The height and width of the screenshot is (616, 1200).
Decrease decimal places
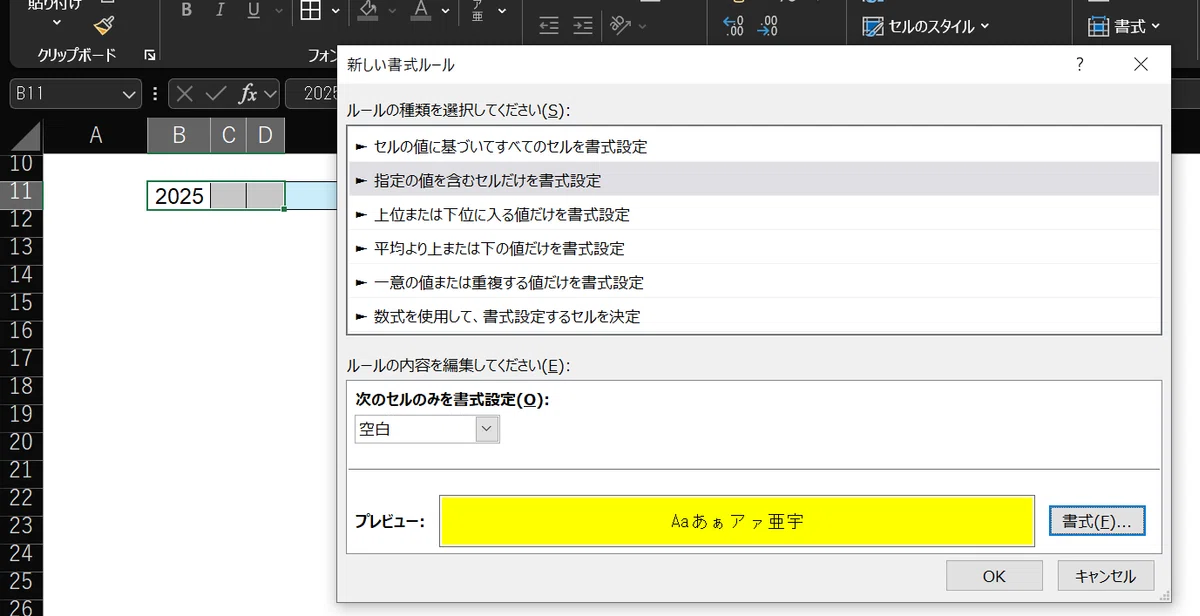coord(768,25)
